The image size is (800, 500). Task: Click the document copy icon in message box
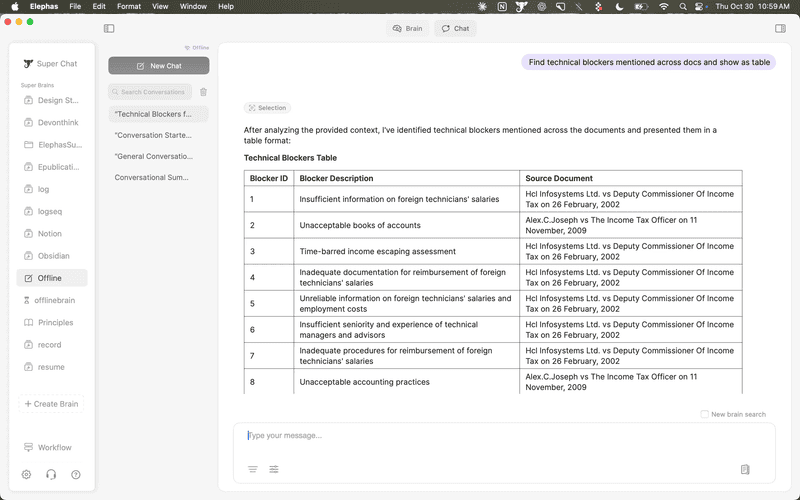pyautogui.click(x=745, y=469)
